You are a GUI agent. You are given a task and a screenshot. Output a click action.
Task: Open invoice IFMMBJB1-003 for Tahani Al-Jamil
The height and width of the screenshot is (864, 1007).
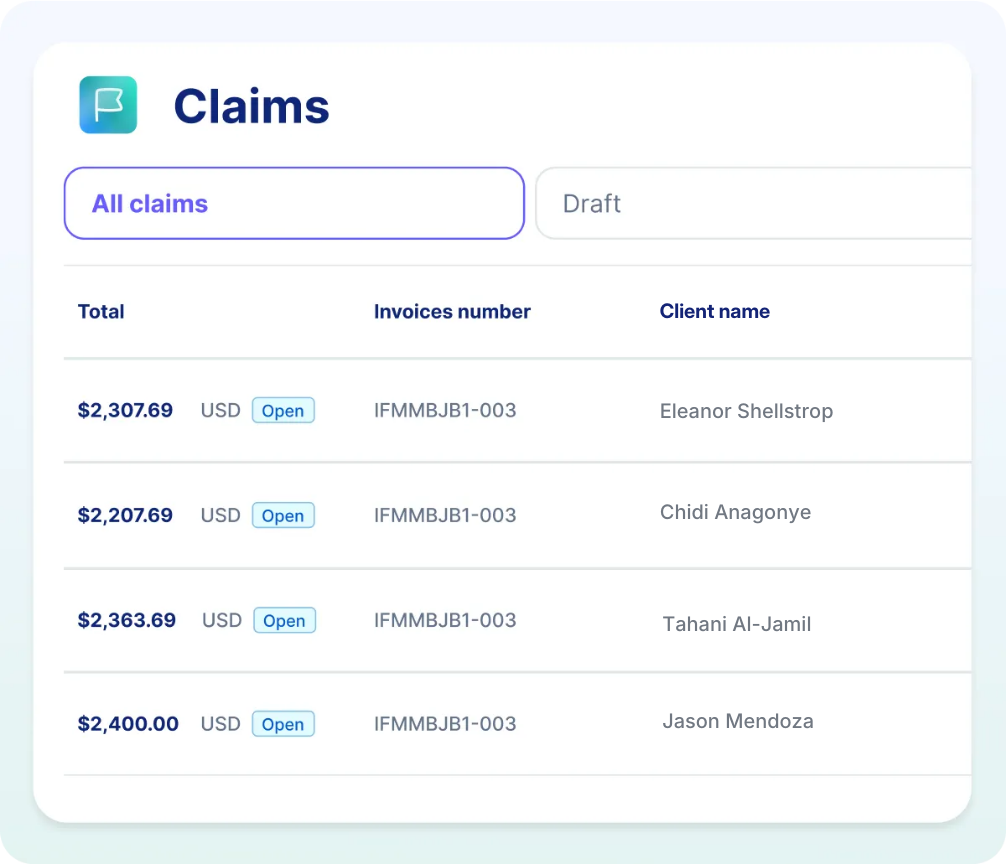(445, 620)
